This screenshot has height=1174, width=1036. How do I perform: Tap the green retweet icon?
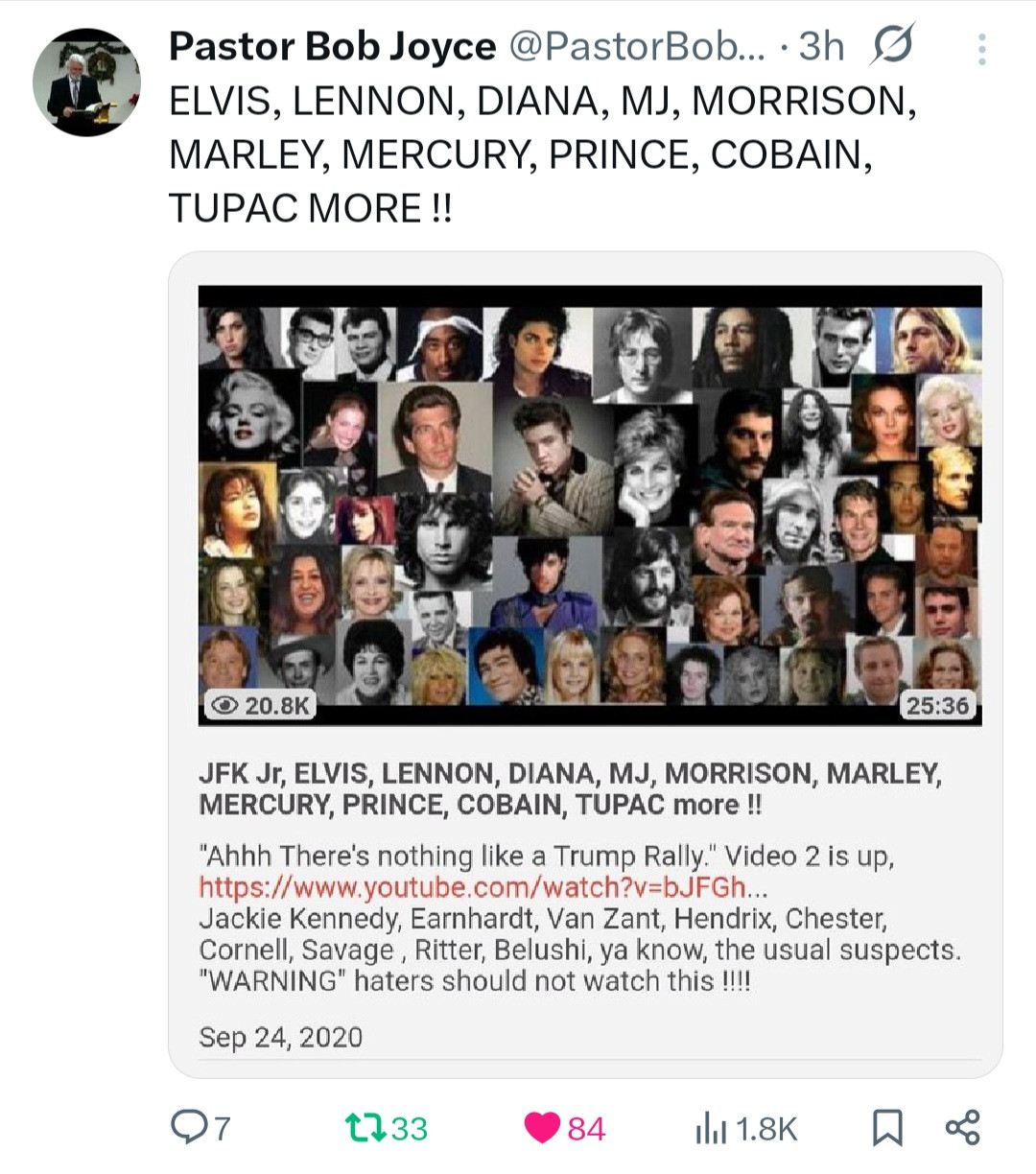(365, 1127)
